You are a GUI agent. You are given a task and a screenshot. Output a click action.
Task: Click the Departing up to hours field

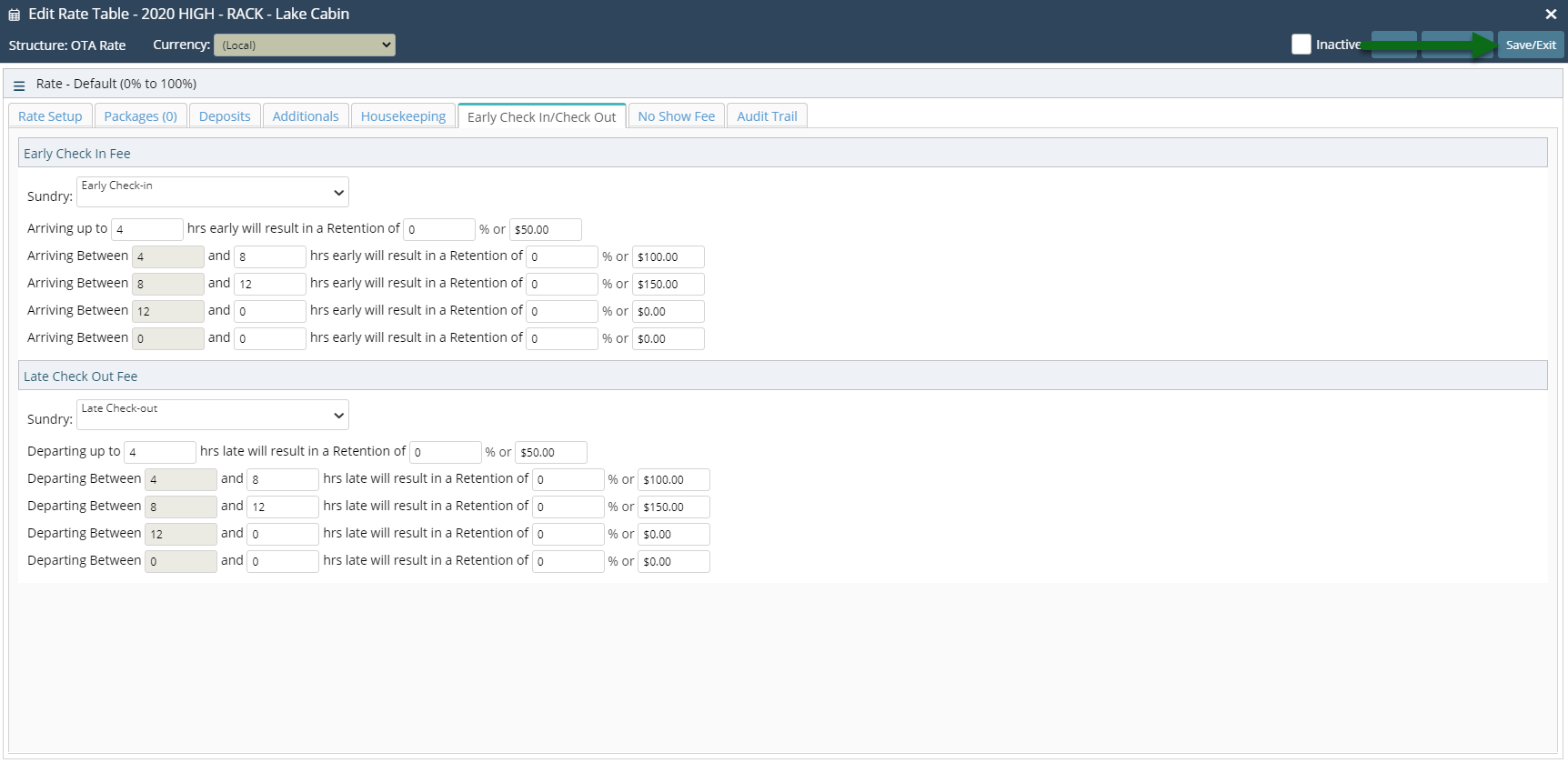(x=160, y=452)
